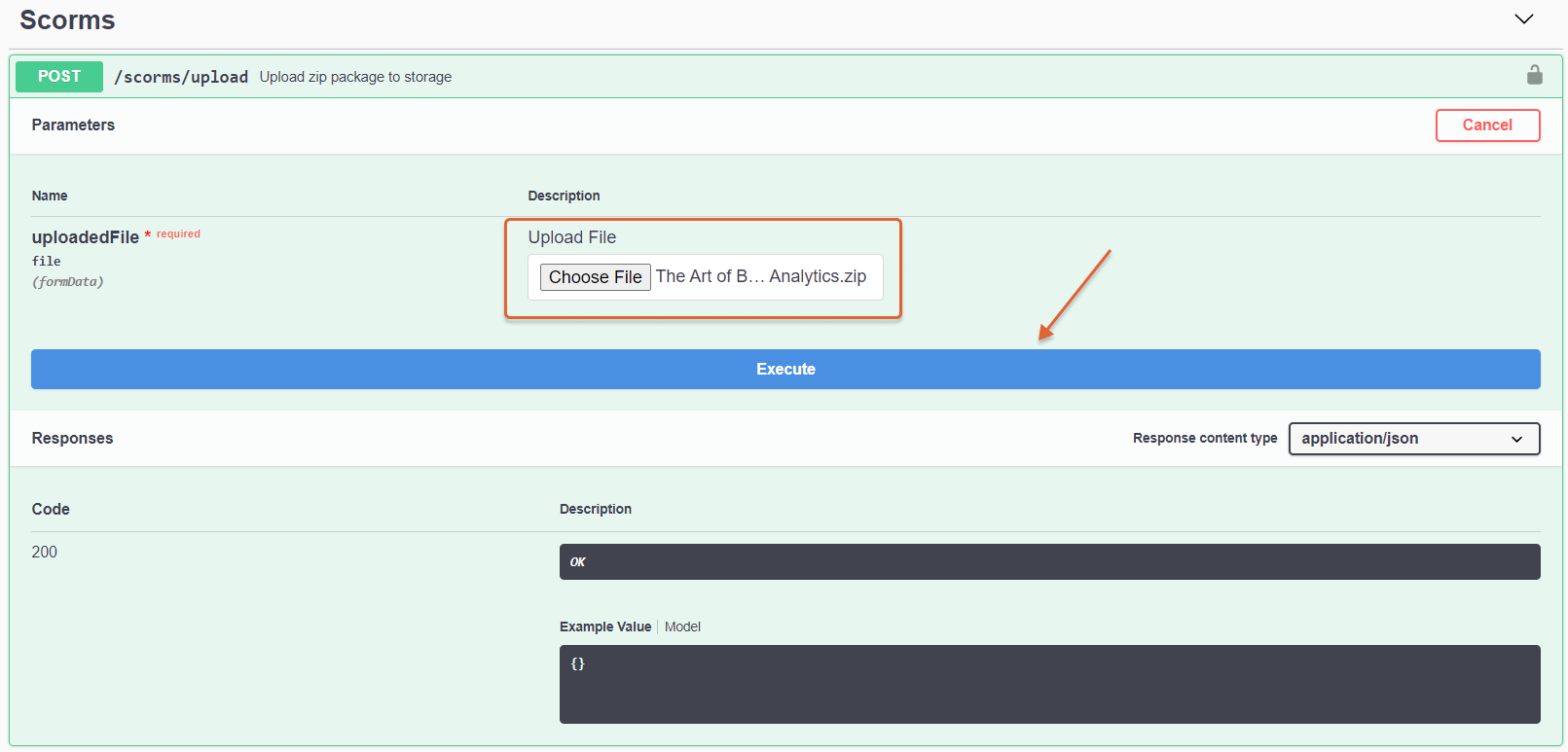Click the Upload File label

(571, 237)
